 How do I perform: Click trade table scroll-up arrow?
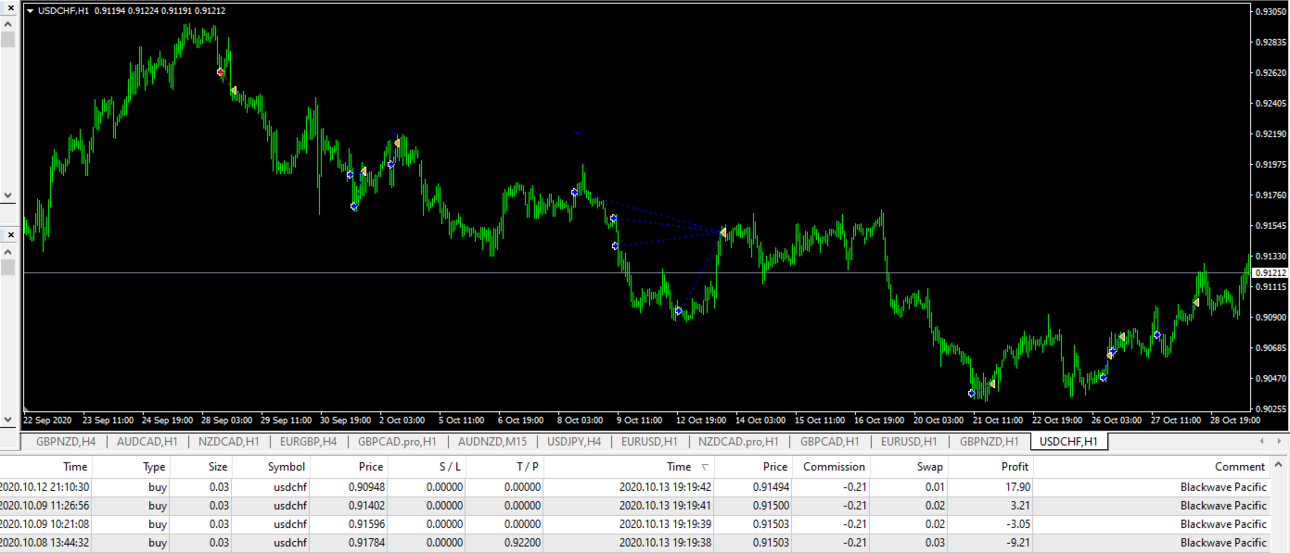(1279, 466)
